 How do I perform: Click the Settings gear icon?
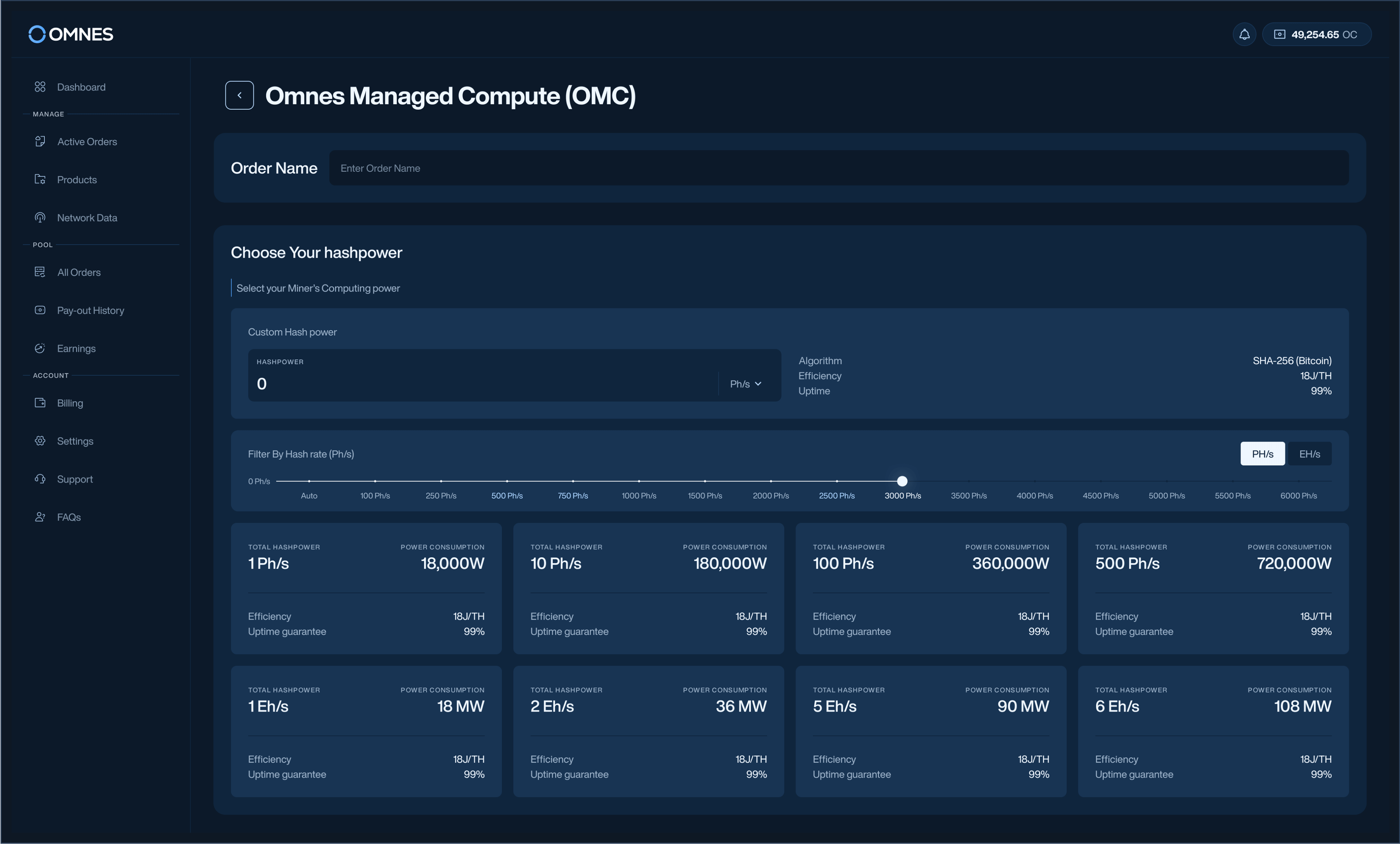[x=40, y=441]
